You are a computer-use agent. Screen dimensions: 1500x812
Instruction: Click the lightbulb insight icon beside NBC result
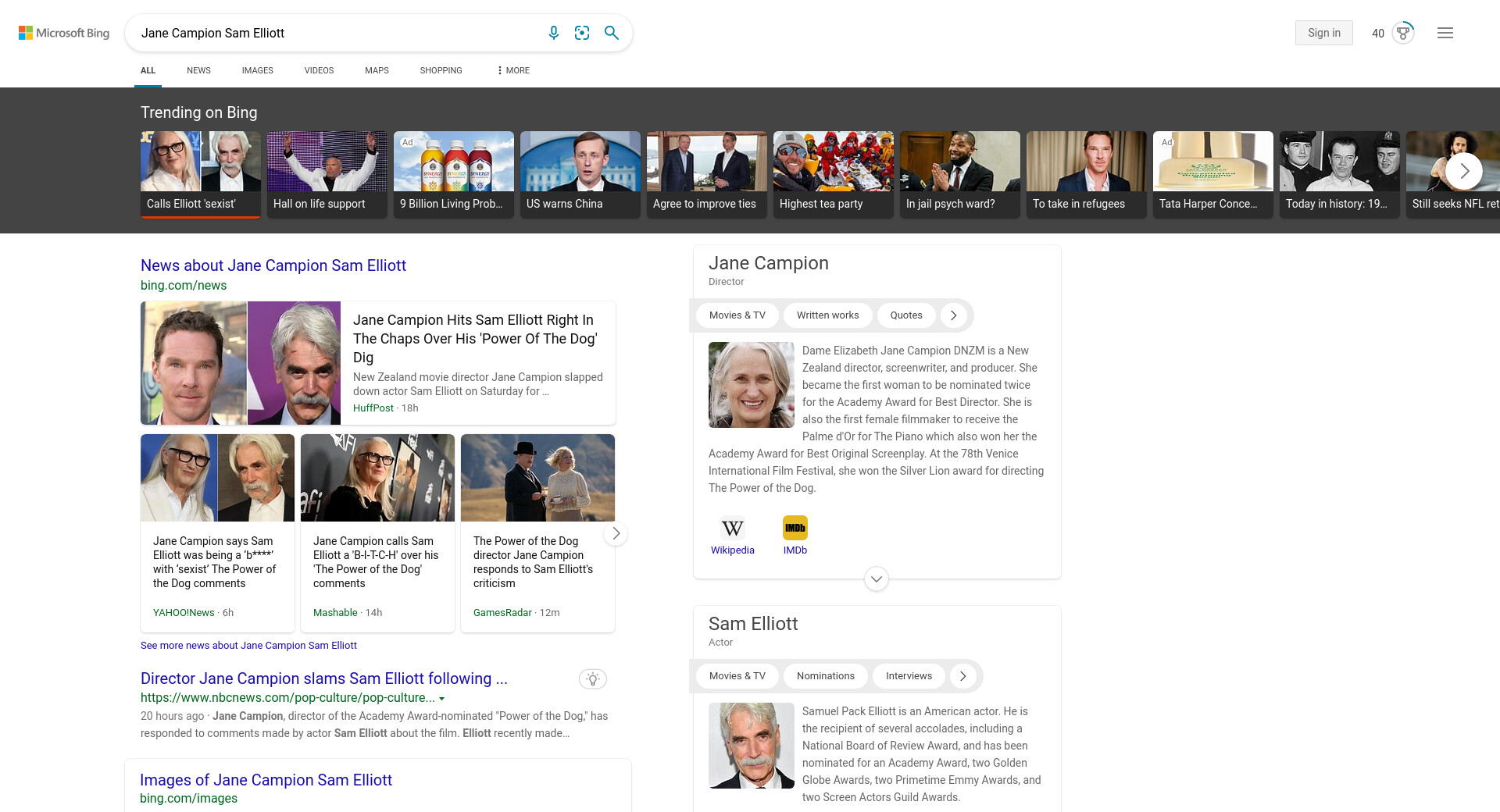tap(593, 679)
